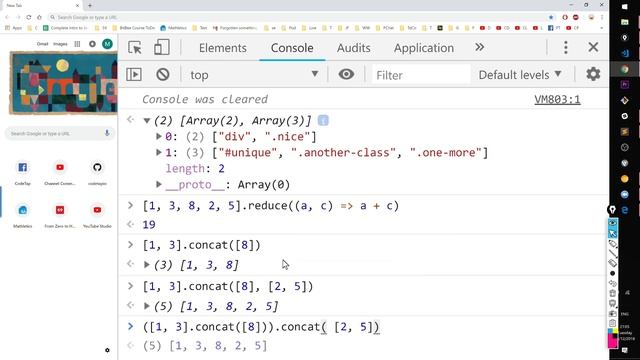640x360 pixels.
Task: Select the Console tab
Action: click(x=292, y=48)
